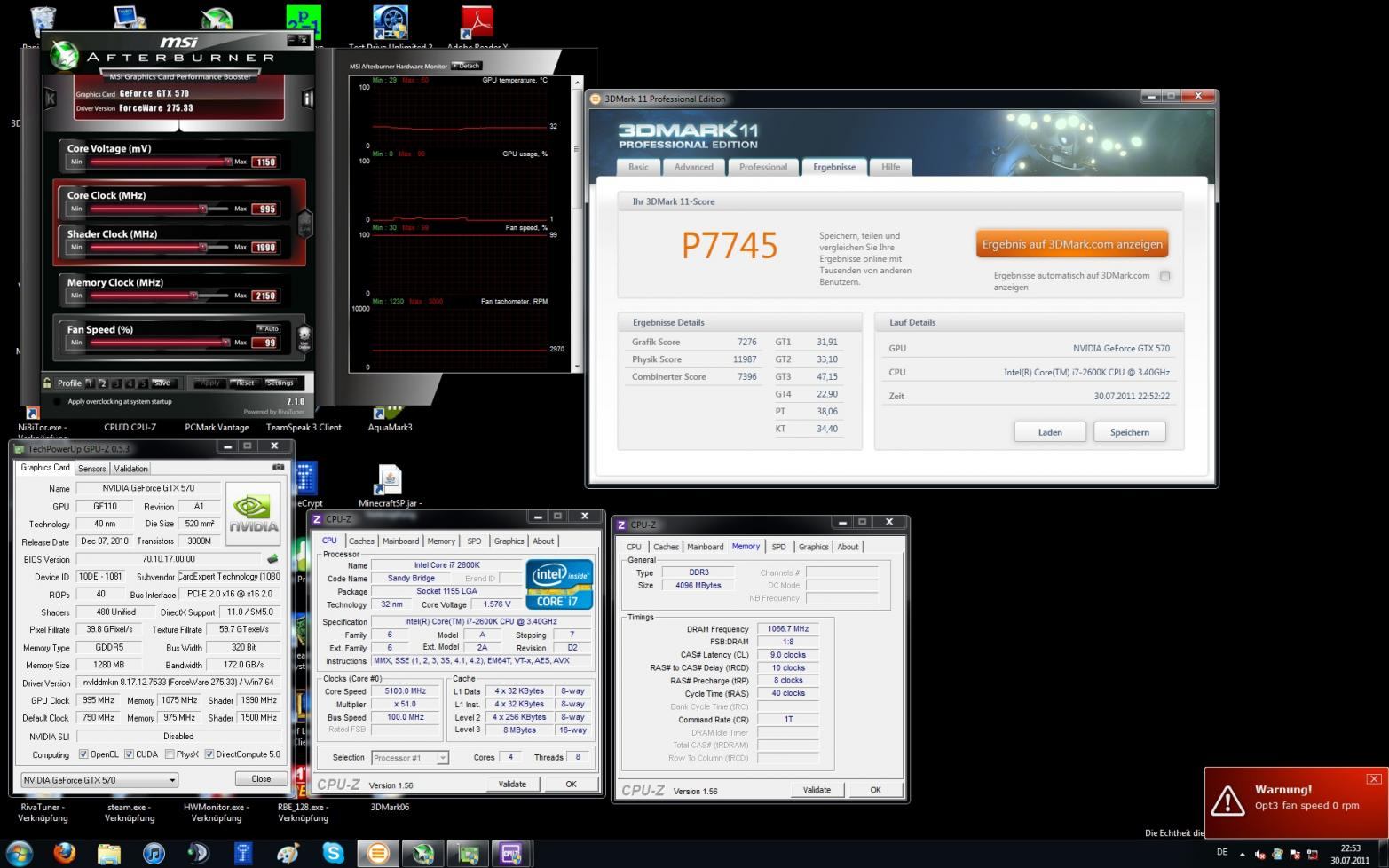Click Validate in the CPU-Z Memory window

tap(817, 790)
